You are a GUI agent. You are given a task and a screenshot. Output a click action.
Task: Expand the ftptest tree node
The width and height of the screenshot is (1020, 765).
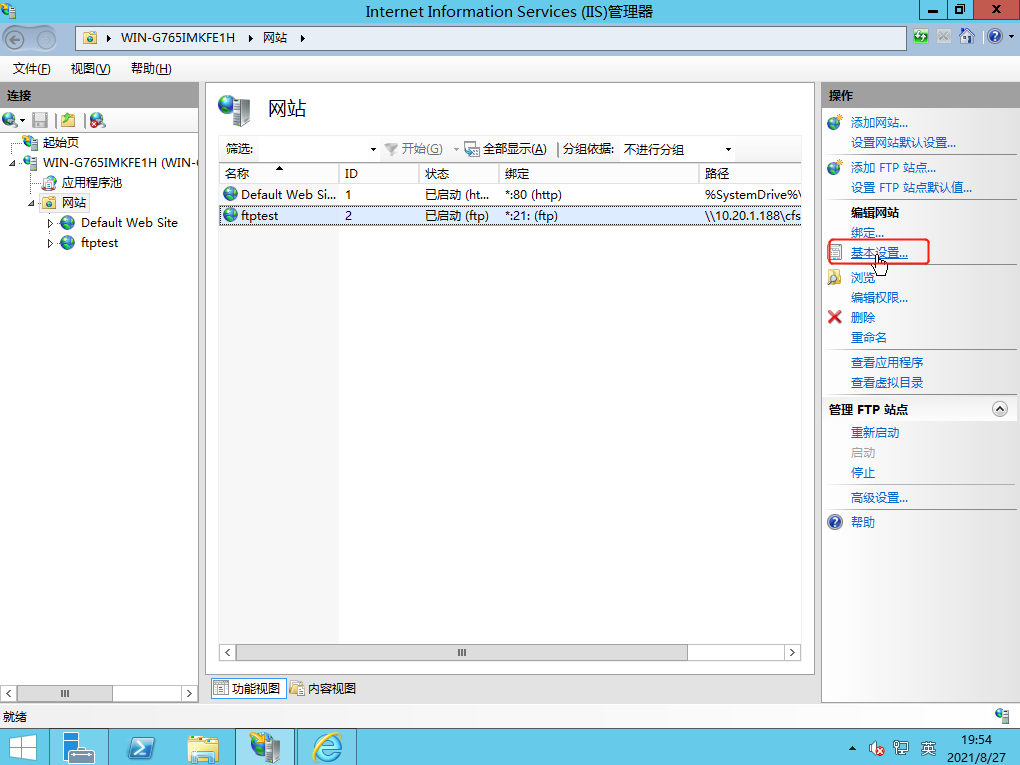[50, 243]
